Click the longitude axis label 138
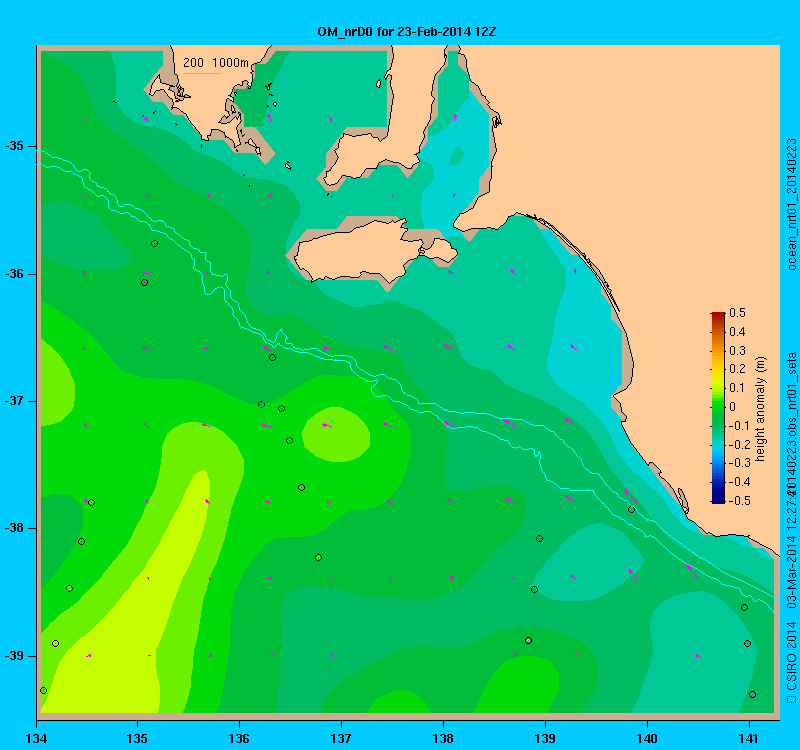800x750 pixels. 443,738
